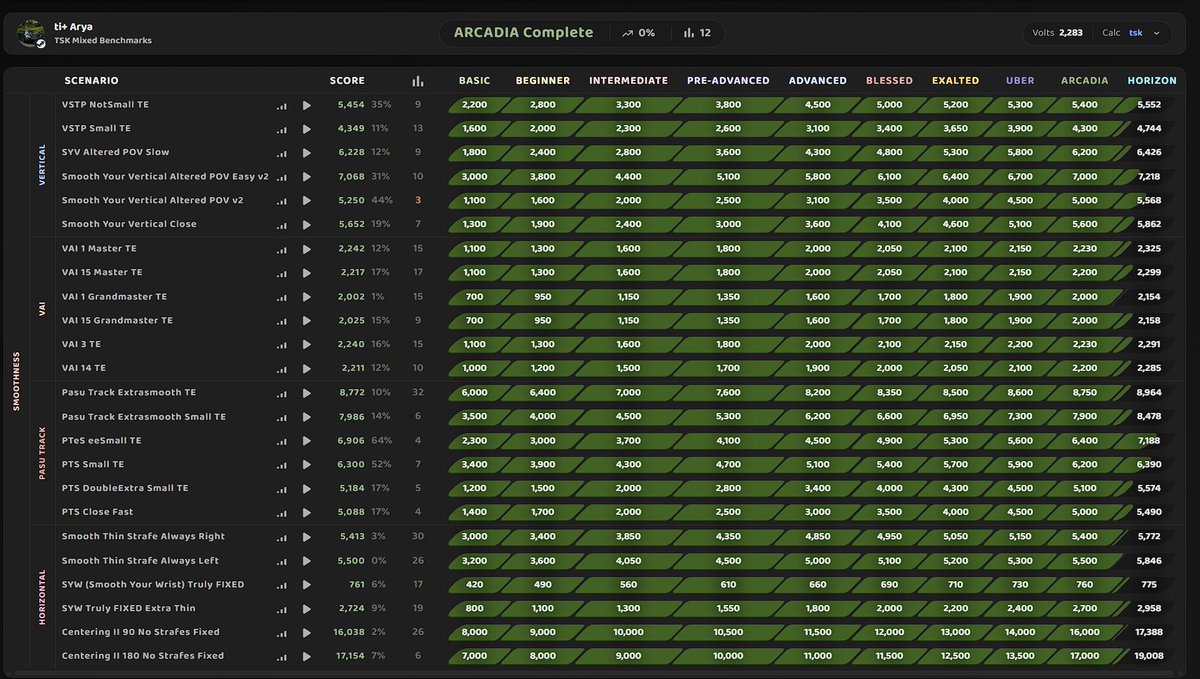Open signal bars icon for PTS DoubleExtra Small TE

pos(282,489)
